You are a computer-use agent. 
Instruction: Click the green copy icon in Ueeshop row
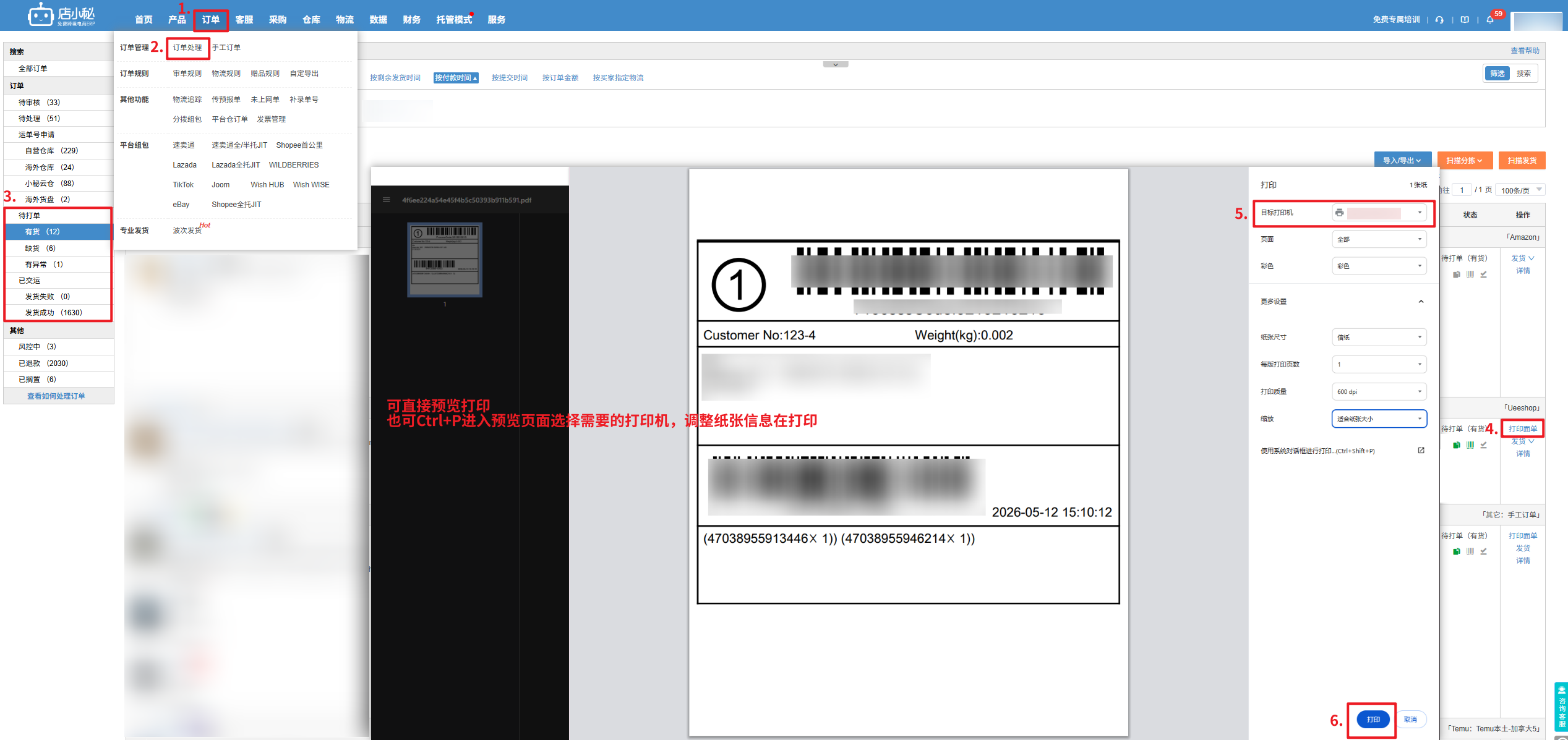pyautogui.click(x=1457, y=445)
